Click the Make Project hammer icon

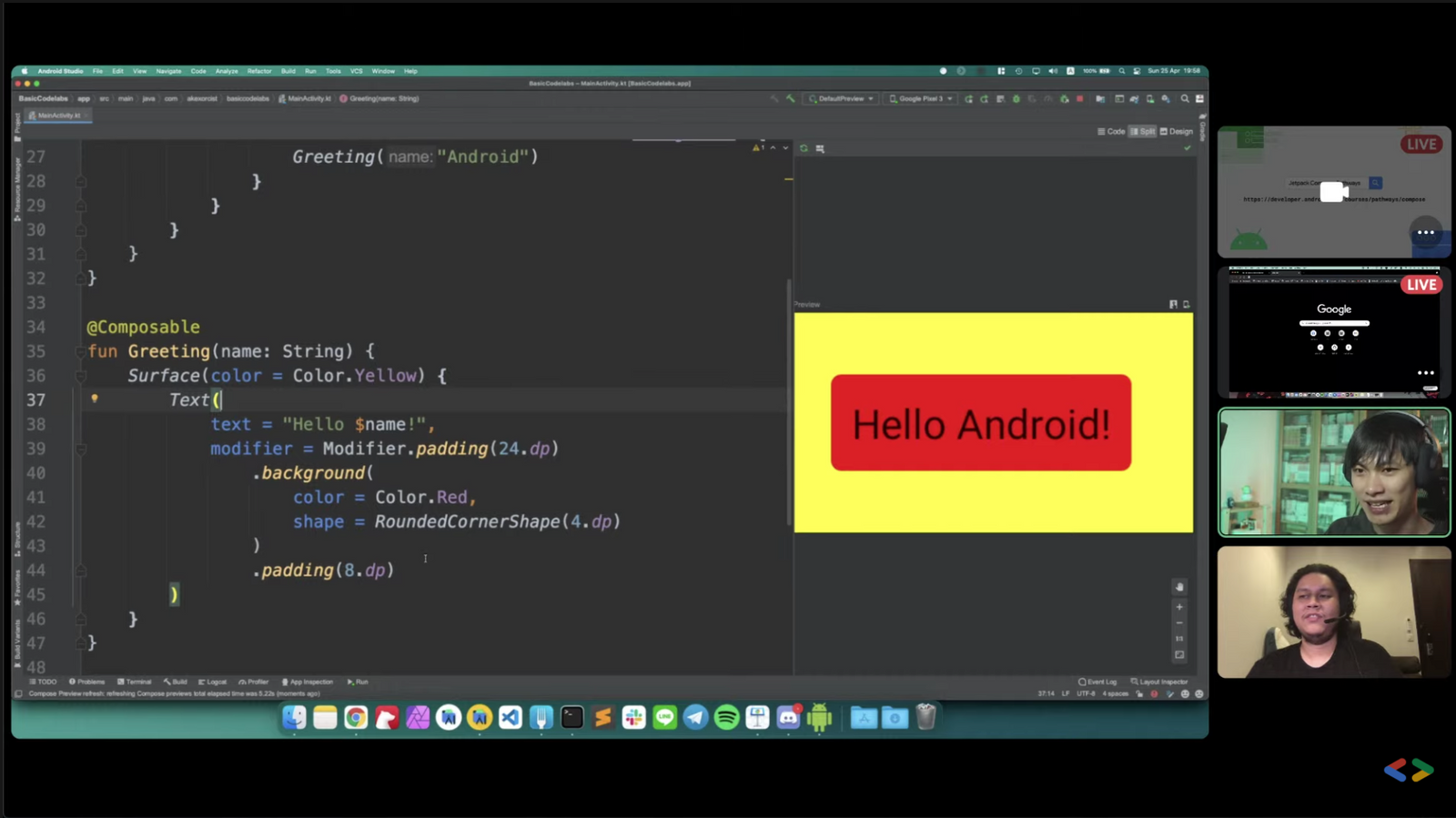click(x=790, y=98)
